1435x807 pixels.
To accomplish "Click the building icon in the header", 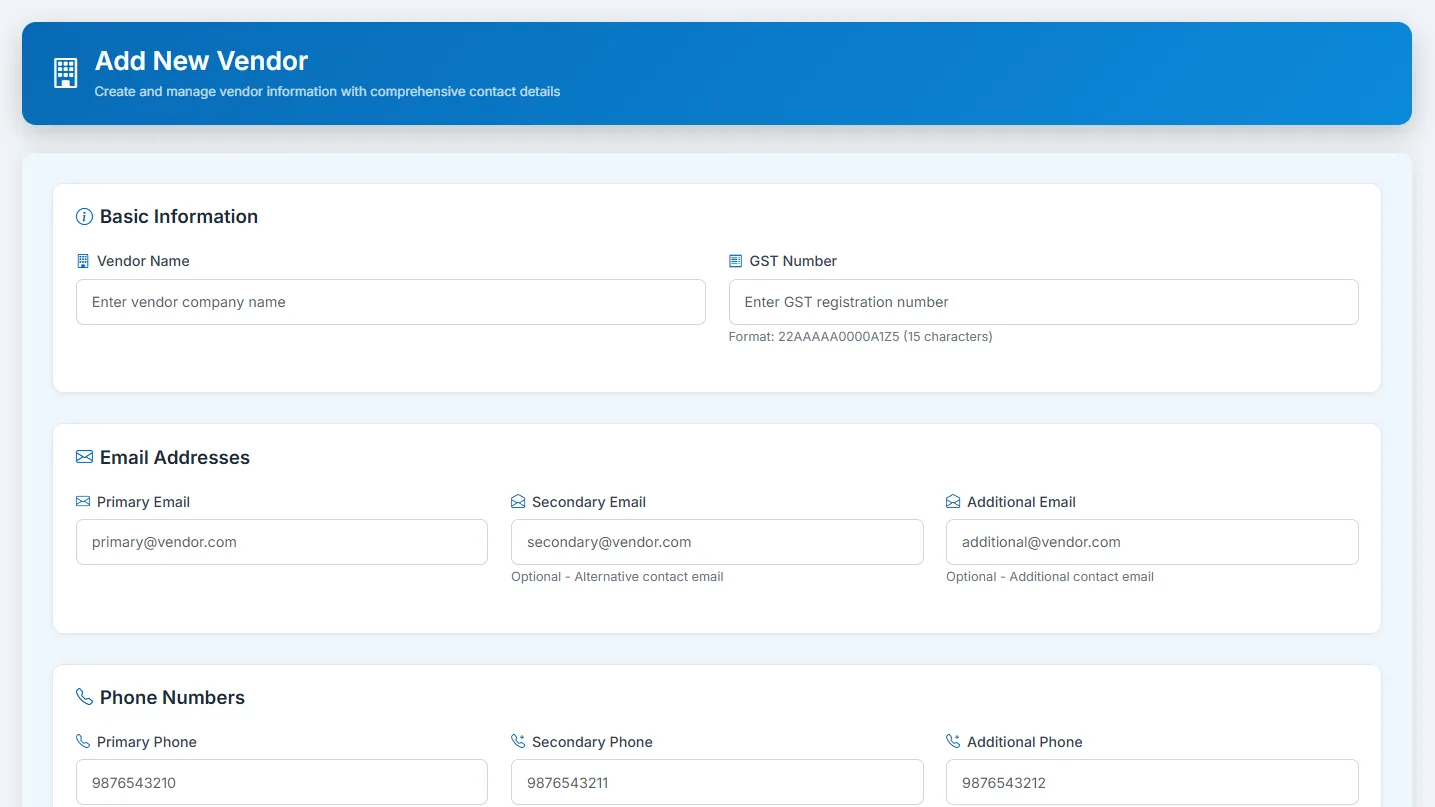I will 65,73.
